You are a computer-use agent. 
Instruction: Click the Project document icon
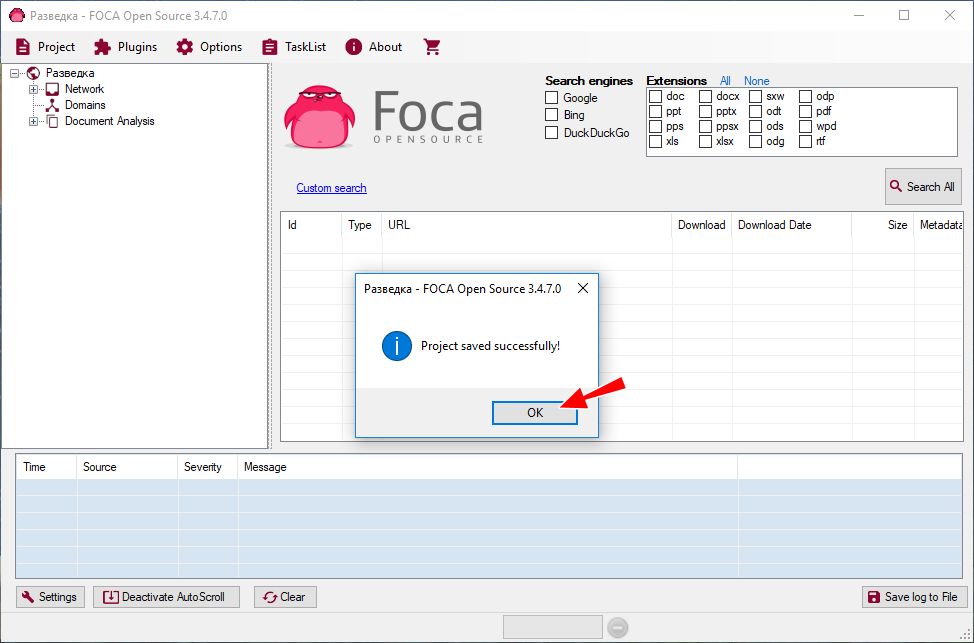pos(22,47)
